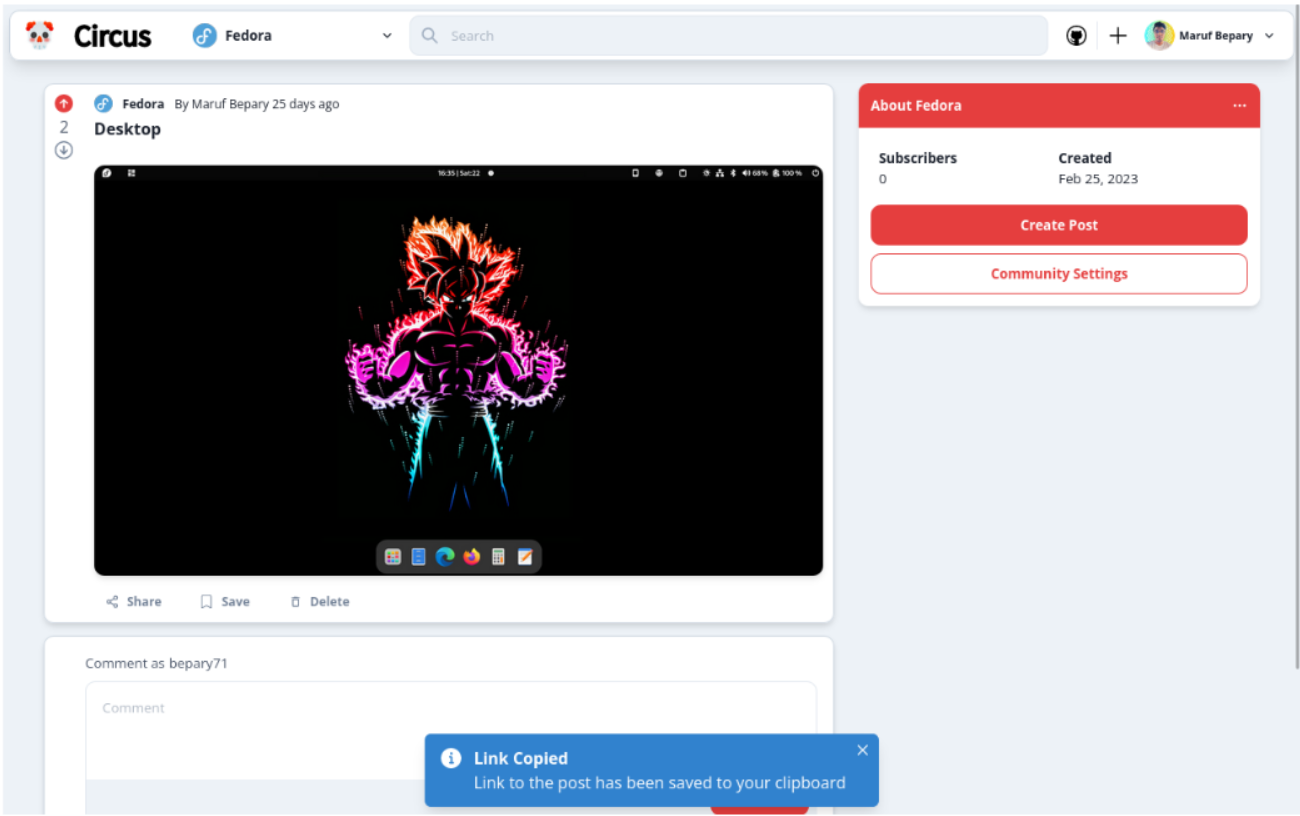1300x816 pixels.
Task: Open About Fedora three-dot options menu
Action: [1239, 106]
